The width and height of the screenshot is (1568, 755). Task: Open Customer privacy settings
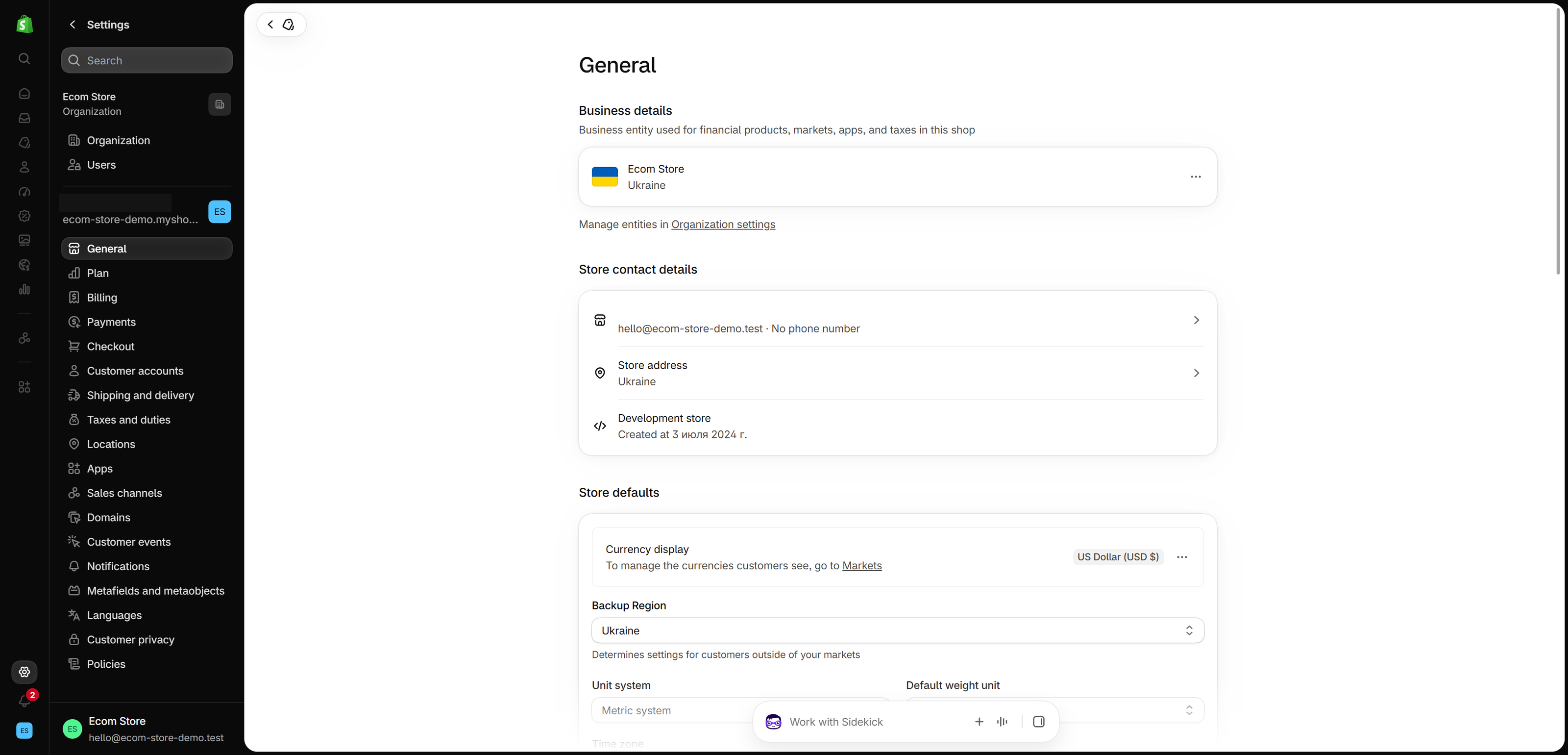pos(147,639)
